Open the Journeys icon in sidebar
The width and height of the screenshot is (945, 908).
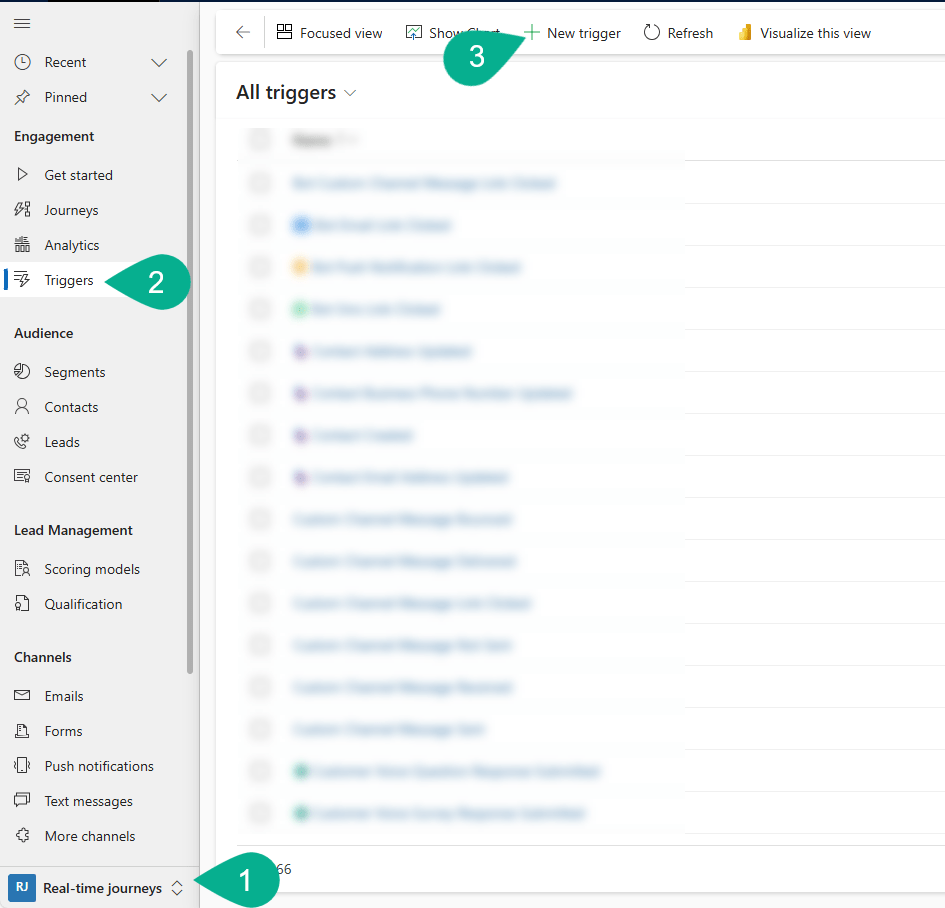click(23, 210)
